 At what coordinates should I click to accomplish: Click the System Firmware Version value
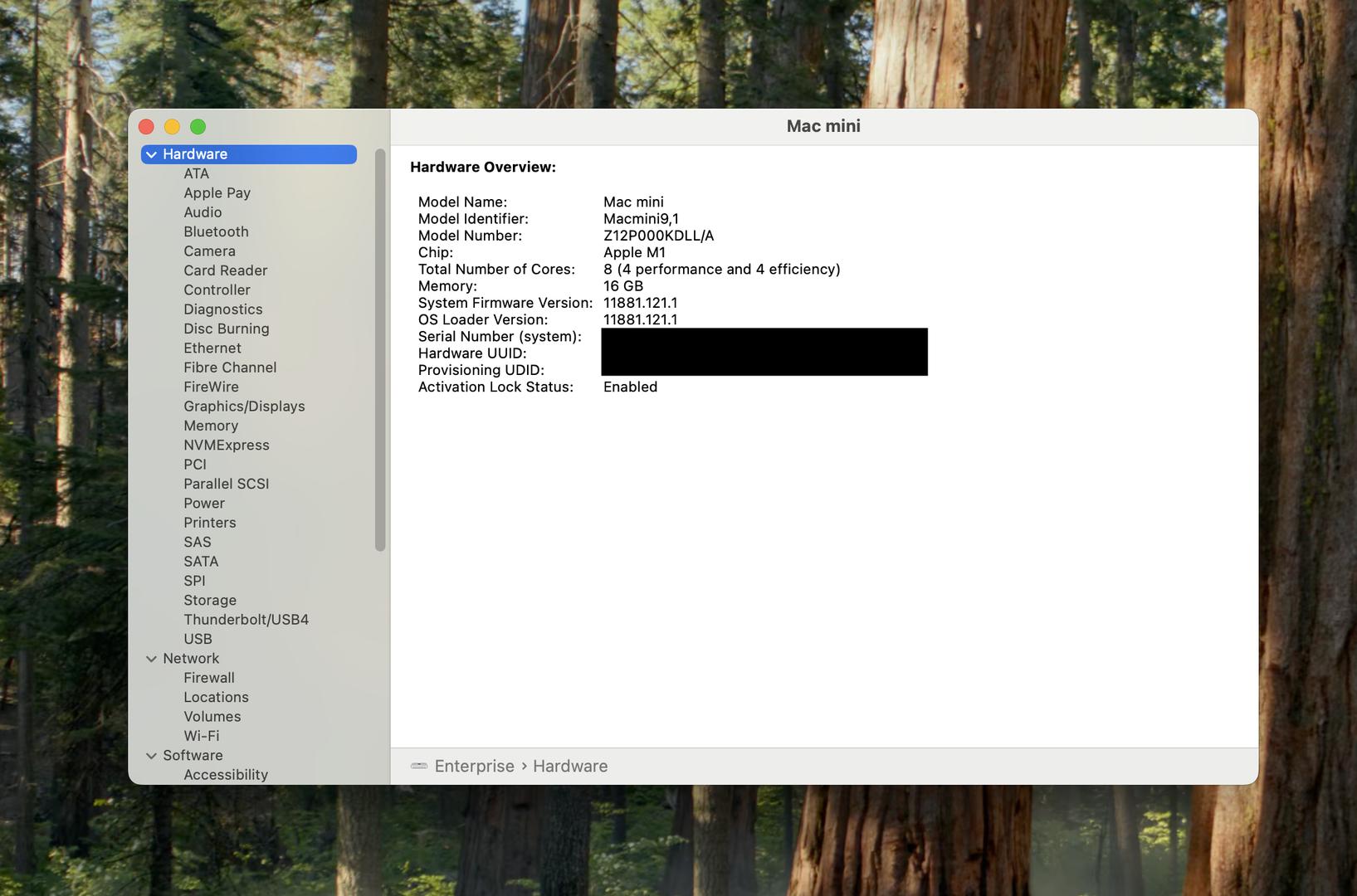tap(640, 303)
